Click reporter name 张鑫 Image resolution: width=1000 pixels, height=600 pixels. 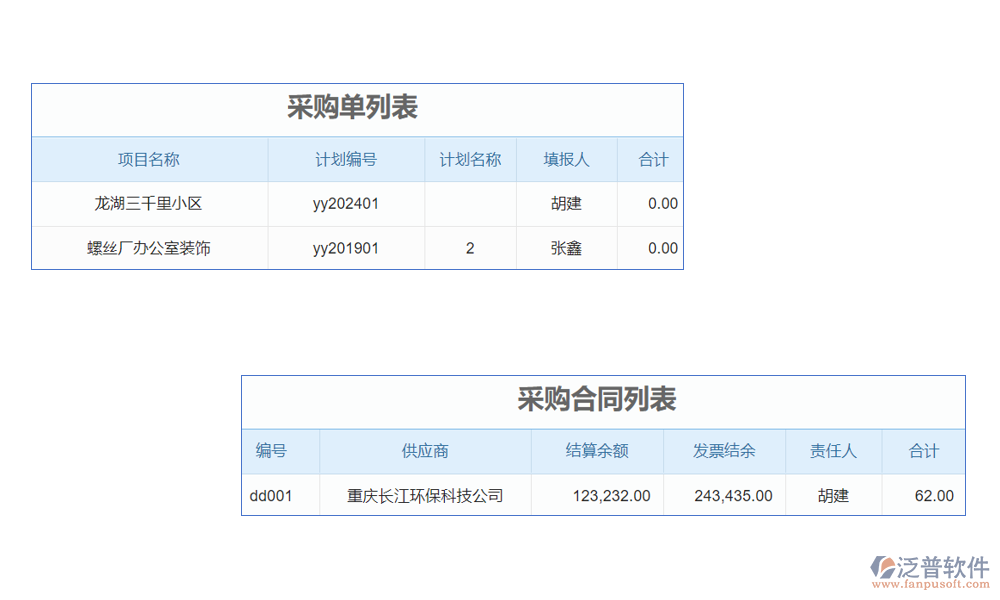point(566,248)
